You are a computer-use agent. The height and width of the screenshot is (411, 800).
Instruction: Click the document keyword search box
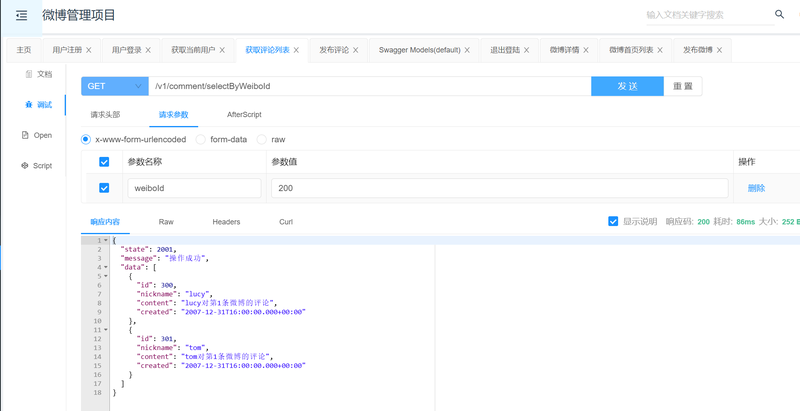click(x=710, y=15)
